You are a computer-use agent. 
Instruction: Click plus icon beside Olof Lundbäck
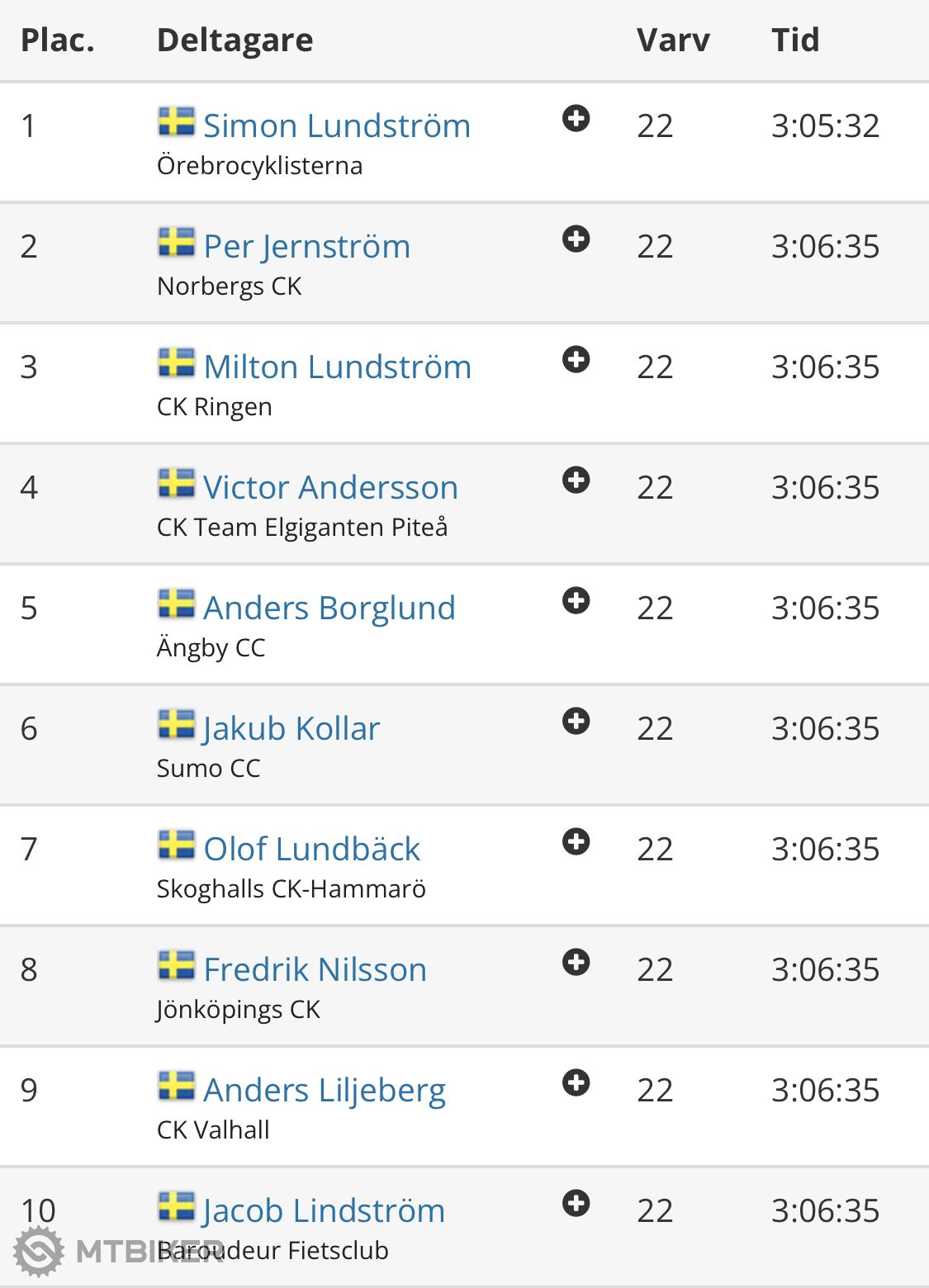pyautogui.click(x=576, y=842)
